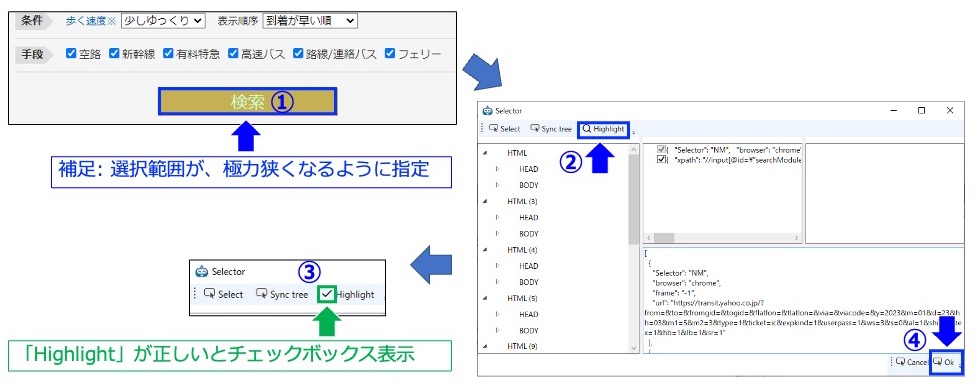Uncheck the 高速バス checkbox
Screen dimensions: 976x385
pyautogui.click(x=233, y=53)
